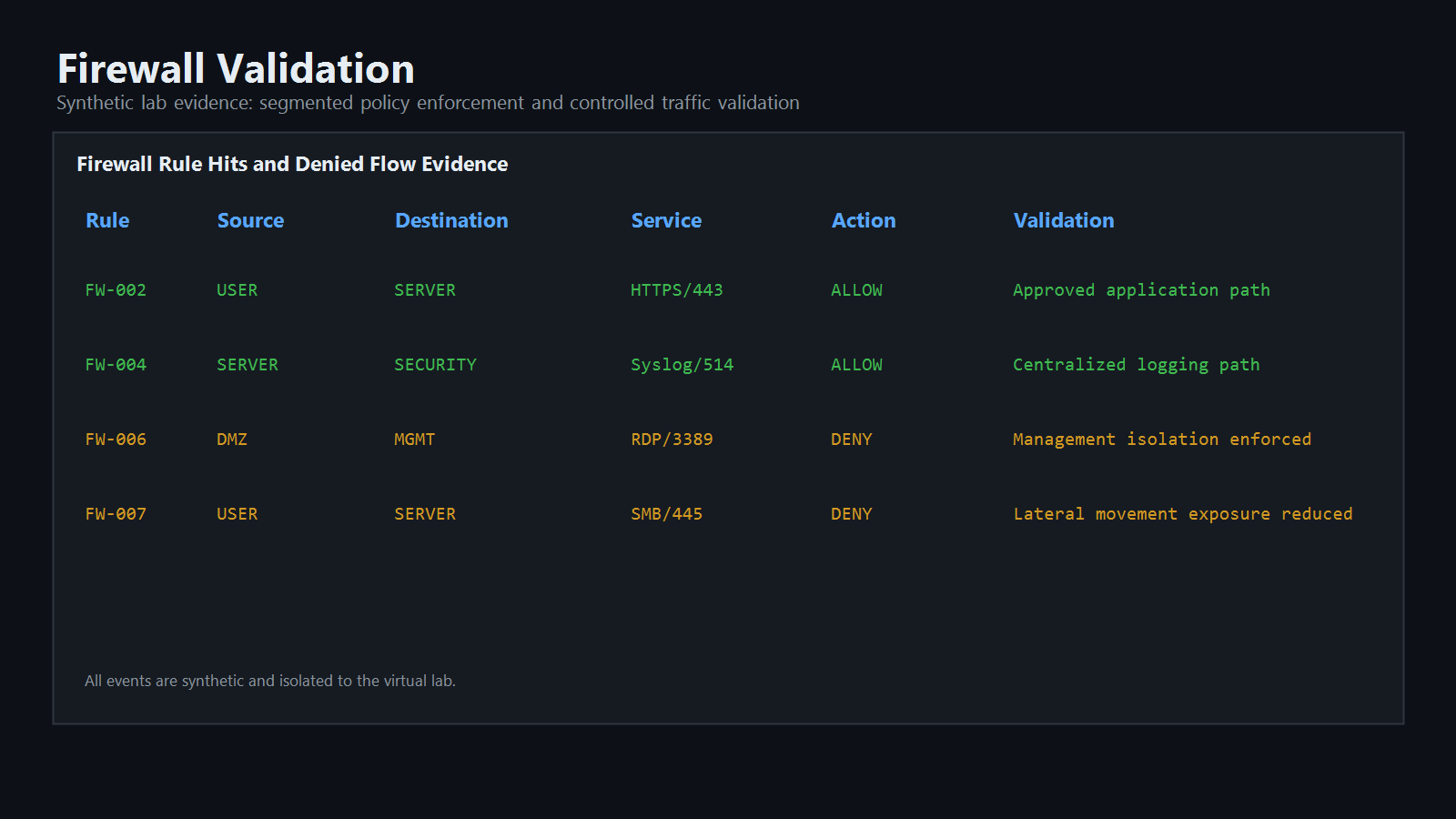Image resolution: width=1456 pixels, height=819 pixels.
Task: Click the 'Service' column header
Action: (666, 220)
